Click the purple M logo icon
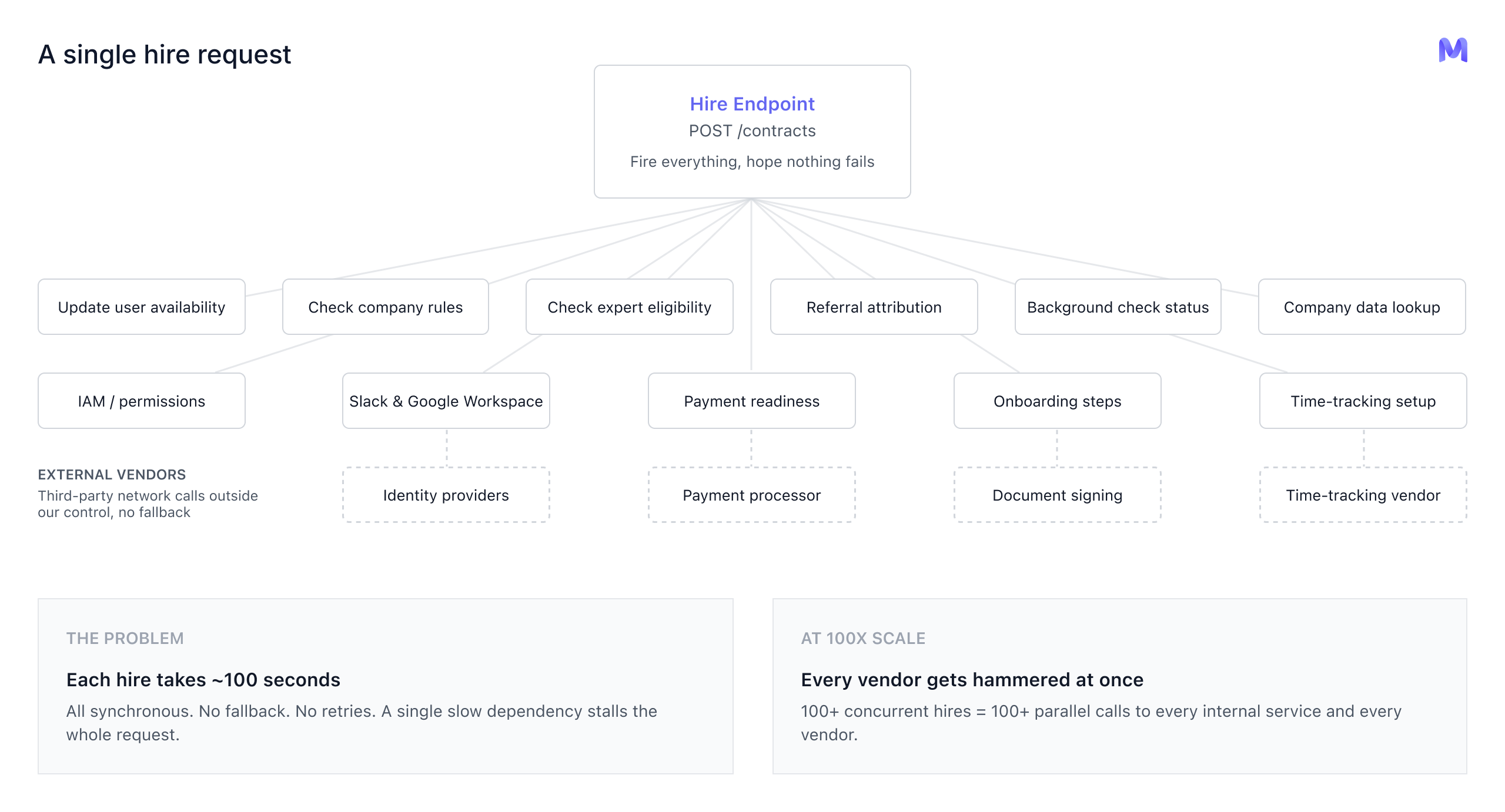 (x=1453, y=50)
